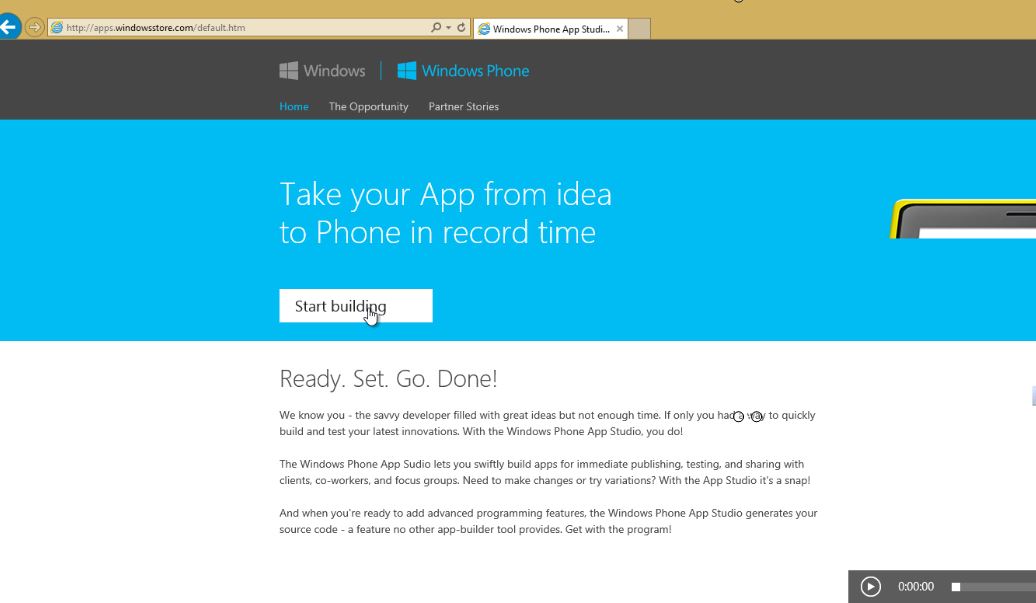This screenshot has height=603, width=1036.
Task: Select the Windows Phone App Studio tab
Action: coord(550,29)
